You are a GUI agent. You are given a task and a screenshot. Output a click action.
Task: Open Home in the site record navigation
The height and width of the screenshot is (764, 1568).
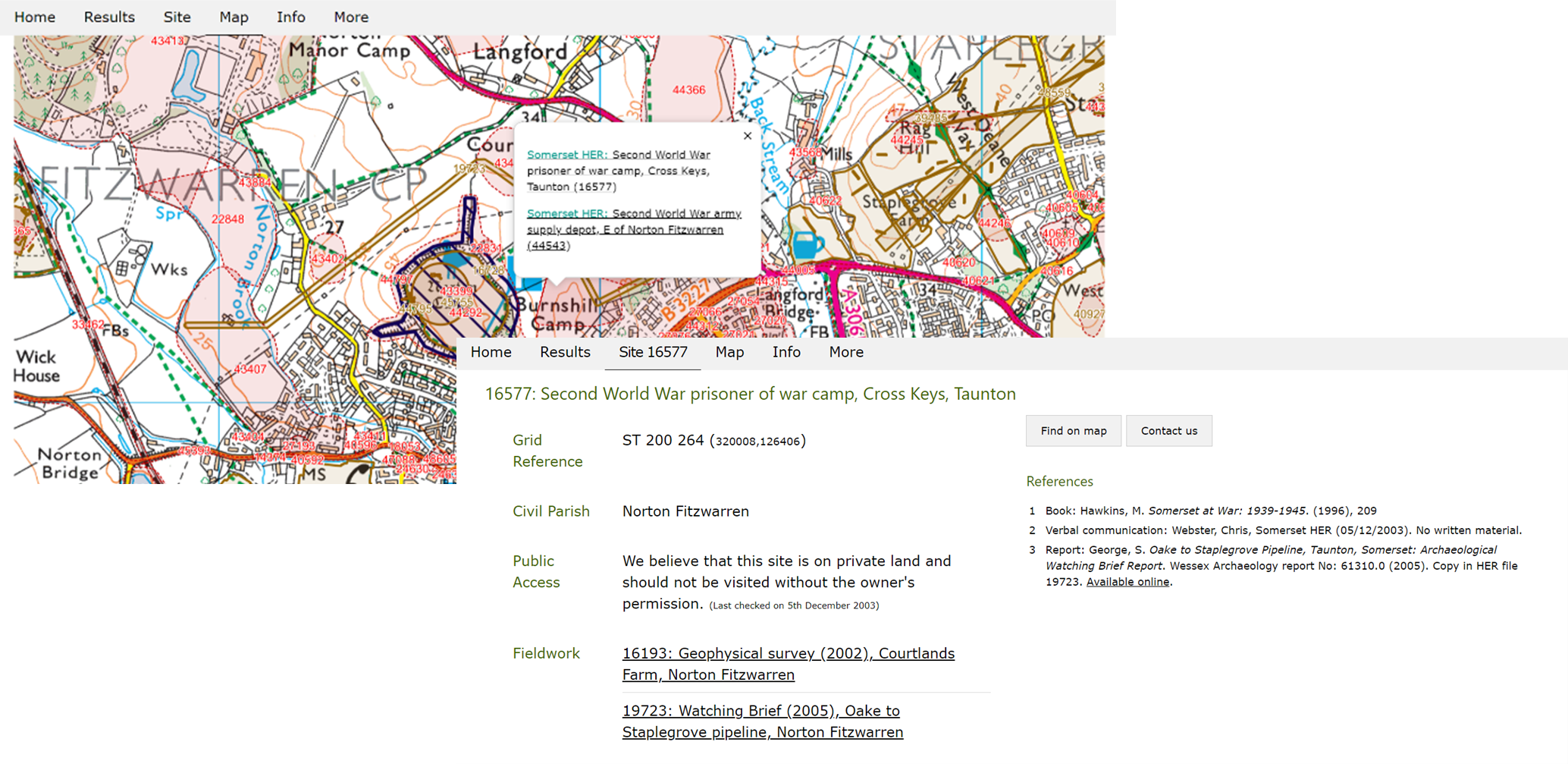pos(491,352)
